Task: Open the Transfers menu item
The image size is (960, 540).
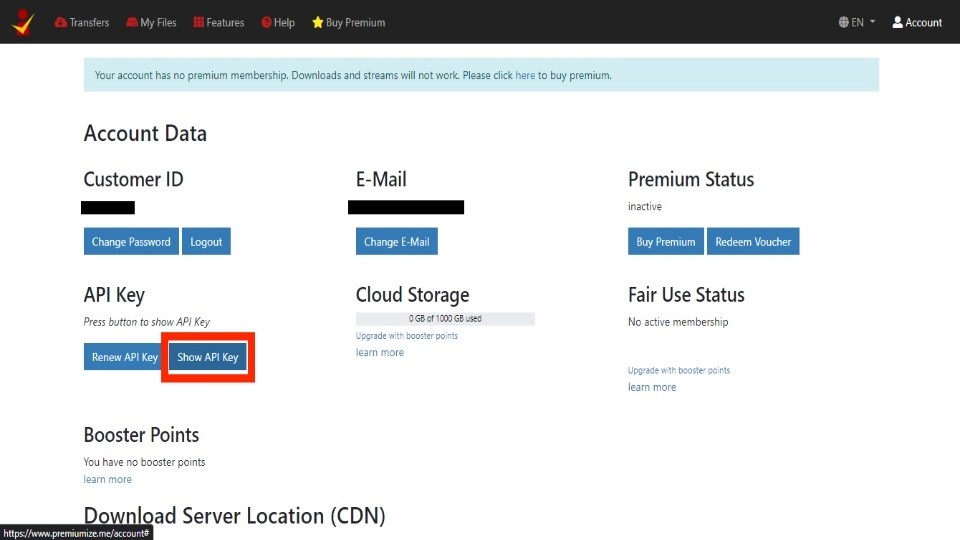Action: [81, 22]
